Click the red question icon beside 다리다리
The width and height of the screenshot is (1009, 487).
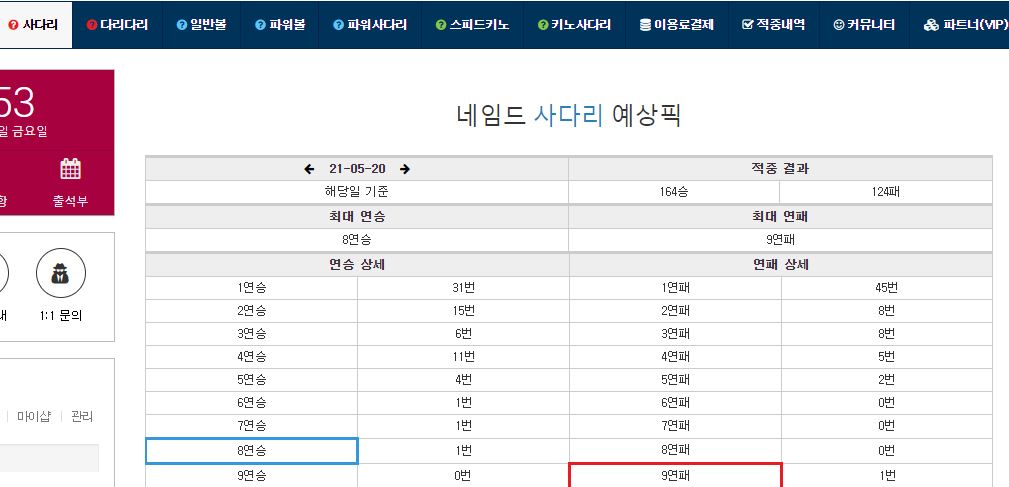pos(91,25)
